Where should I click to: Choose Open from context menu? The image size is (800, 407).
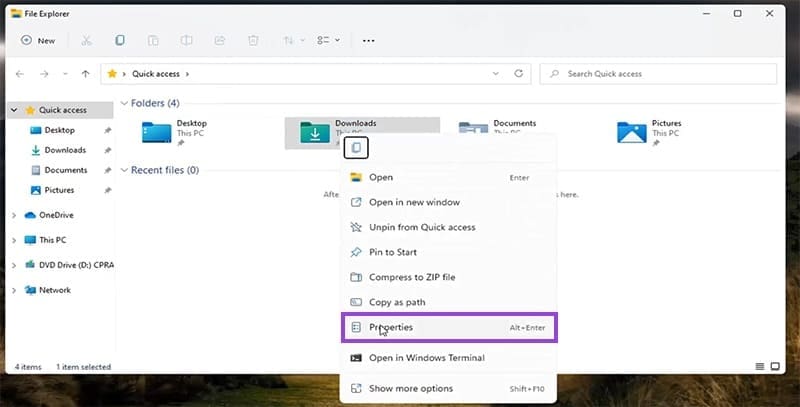click(x=448, y=177)
